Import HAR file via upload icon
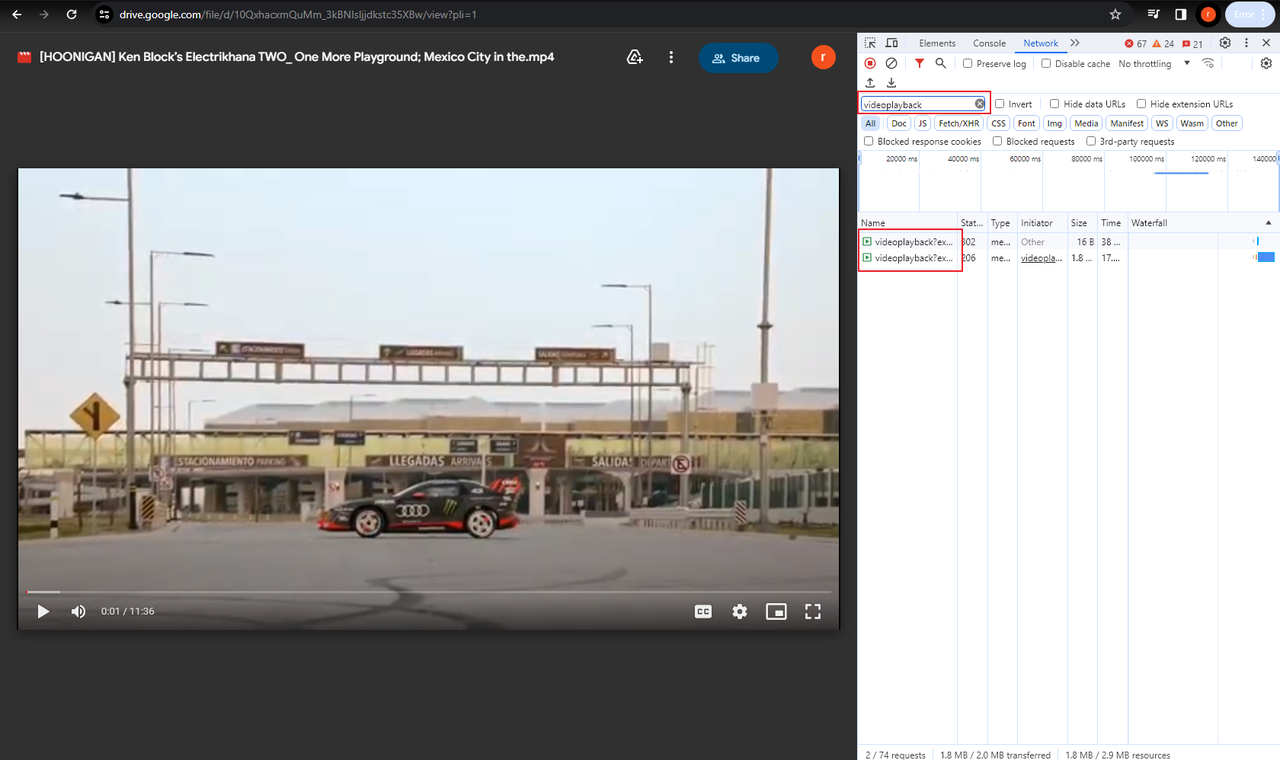The image size is (1280, 760). click(x=870, y=83)
